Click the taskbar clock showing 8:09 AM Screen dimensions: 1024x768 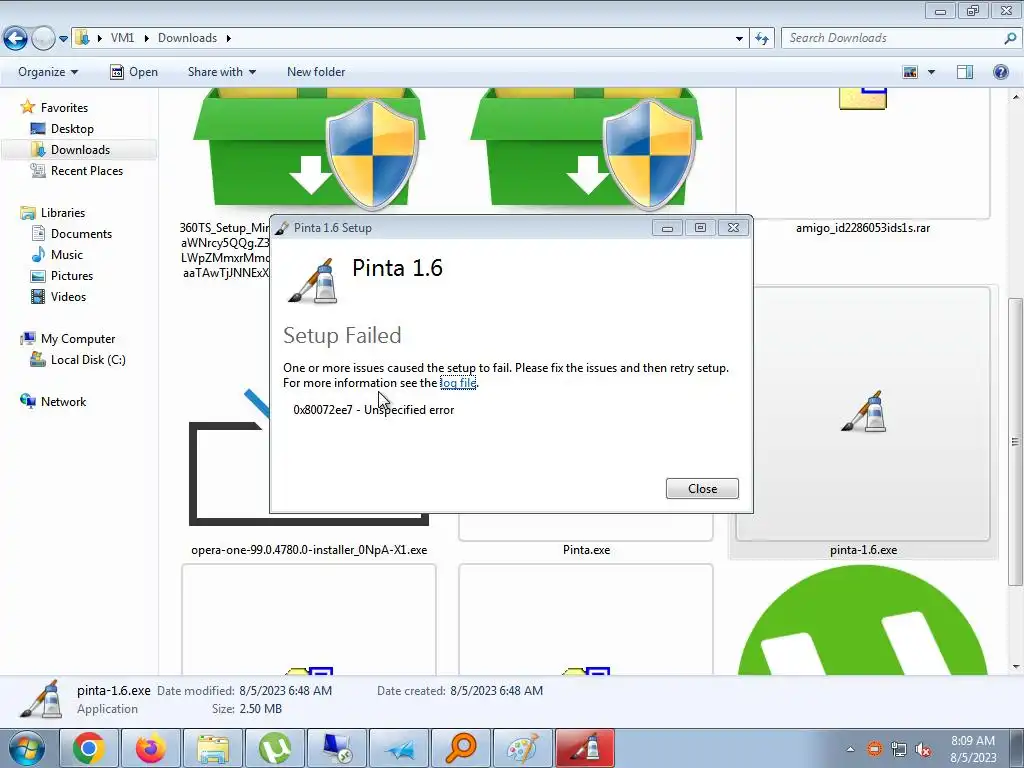tap(973, 748)
